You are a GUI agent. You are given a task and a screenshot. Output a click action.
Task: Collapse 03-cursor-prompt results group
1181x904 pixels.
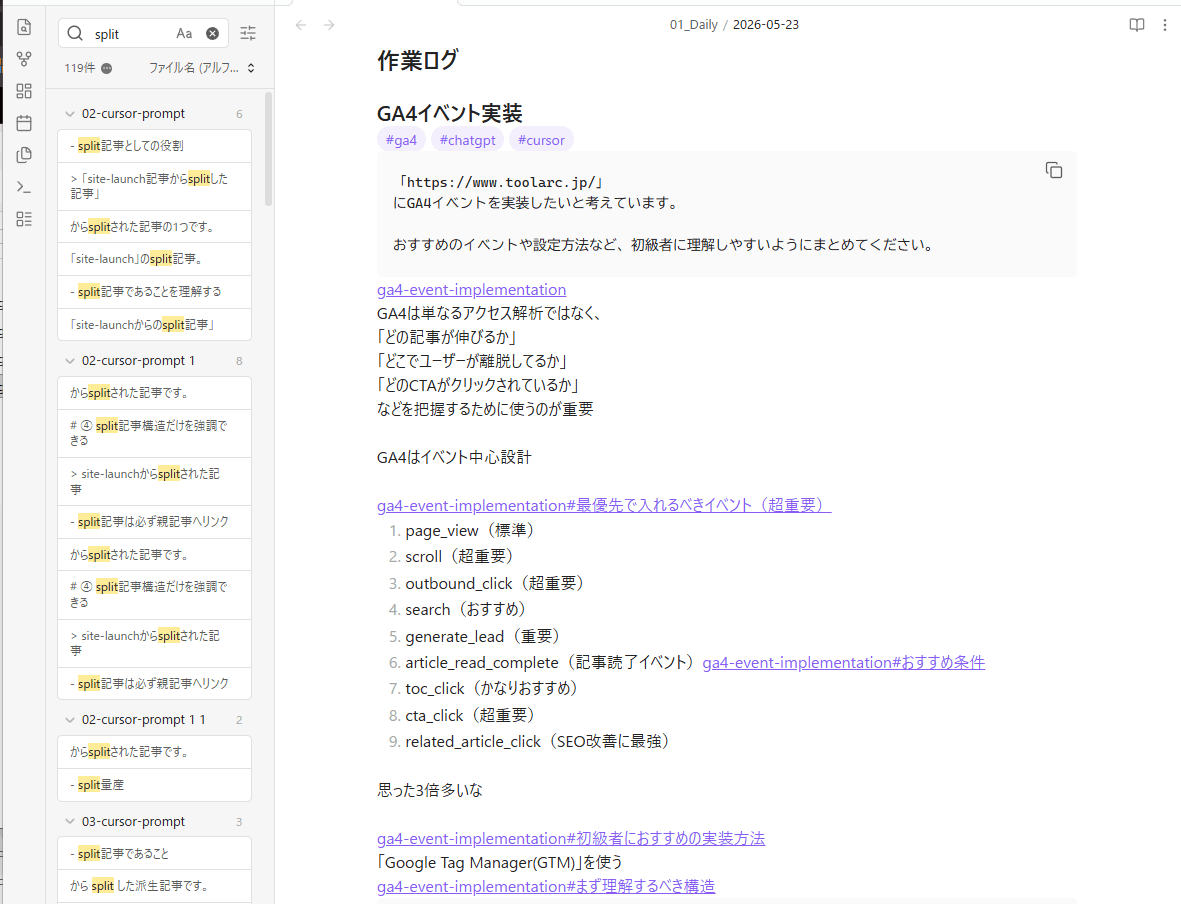point(69,821)
